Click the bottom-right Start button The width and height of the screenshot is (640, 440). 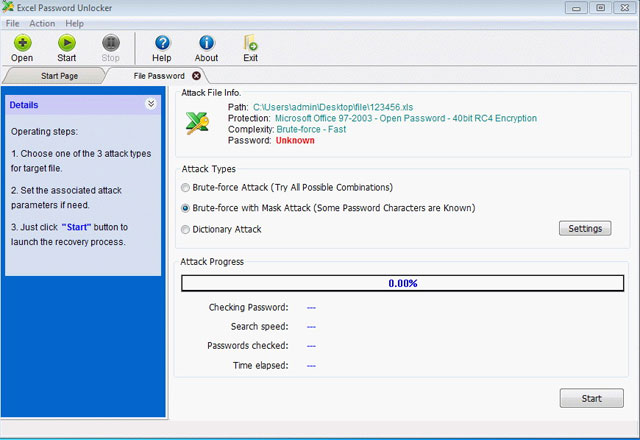(591, 398)
